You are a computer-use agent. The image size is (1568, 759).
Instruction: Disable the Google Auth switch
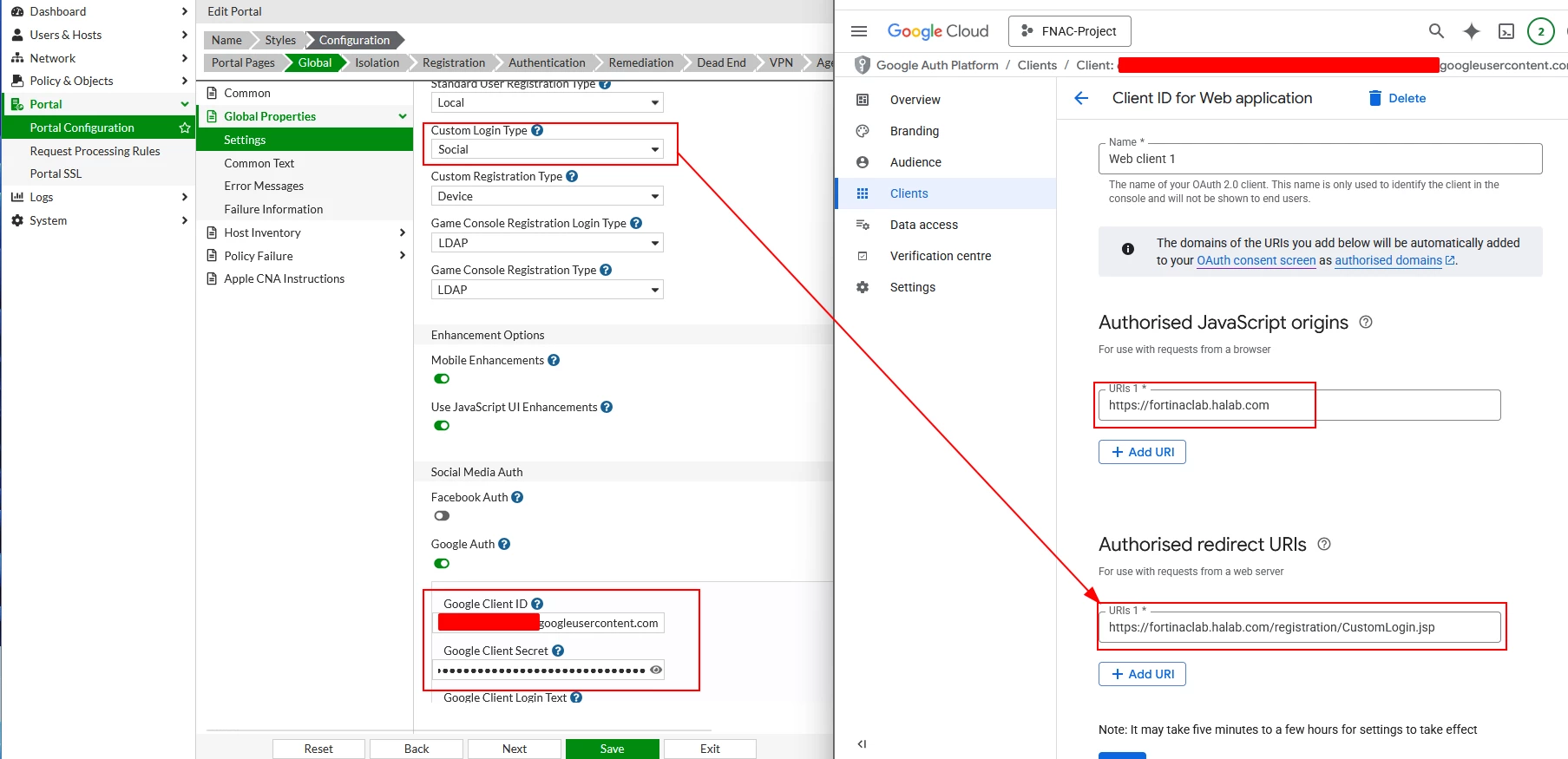[442, 564]
